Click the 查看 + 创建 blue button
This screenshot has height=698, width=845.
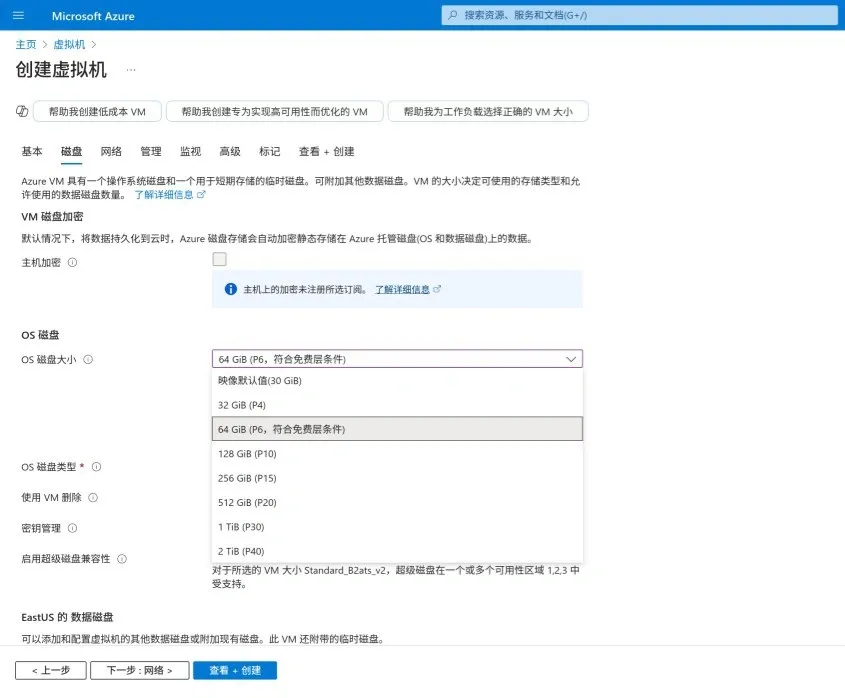235,670
